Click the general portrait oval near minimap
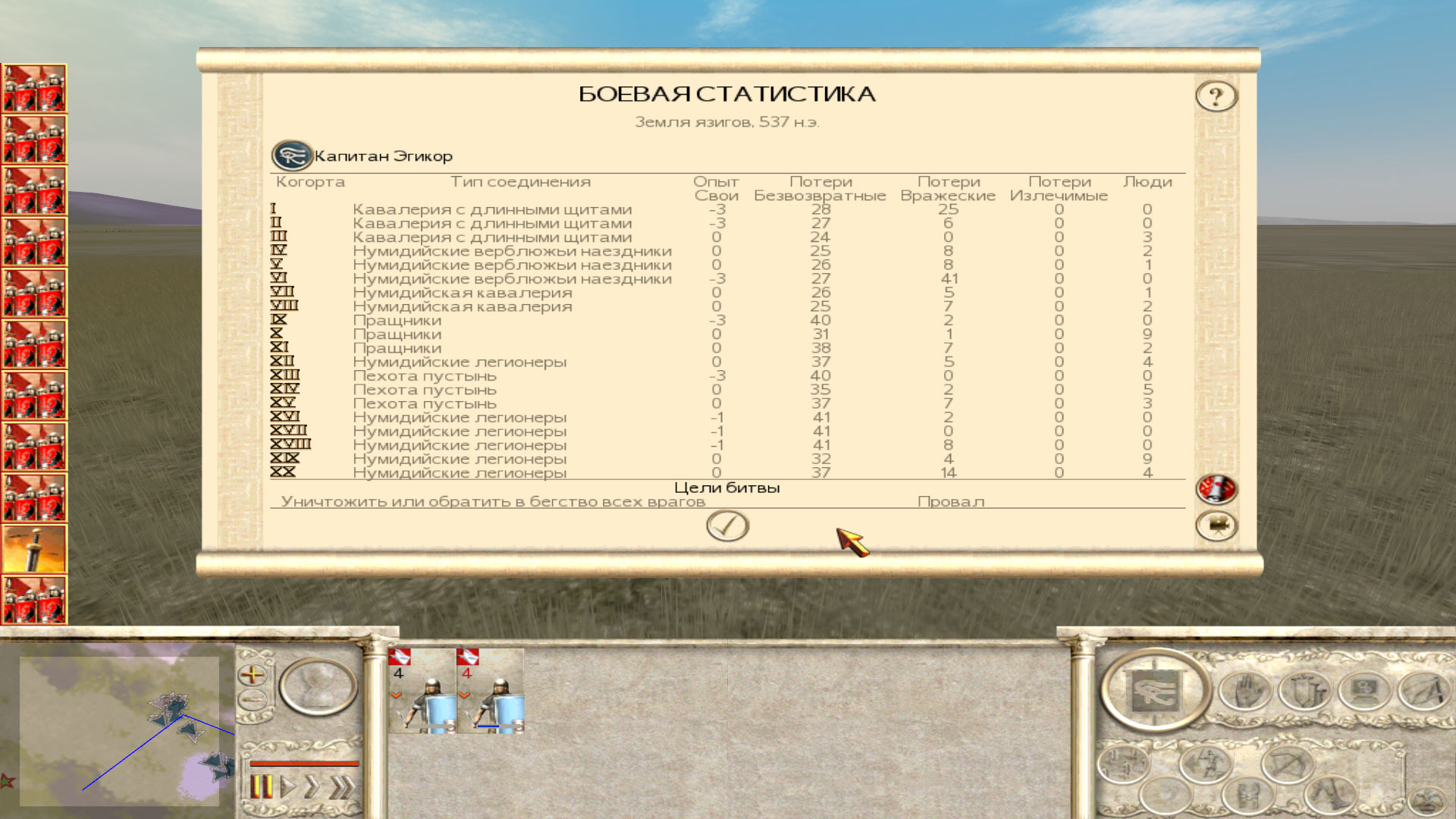 click(x=318, y=687)
